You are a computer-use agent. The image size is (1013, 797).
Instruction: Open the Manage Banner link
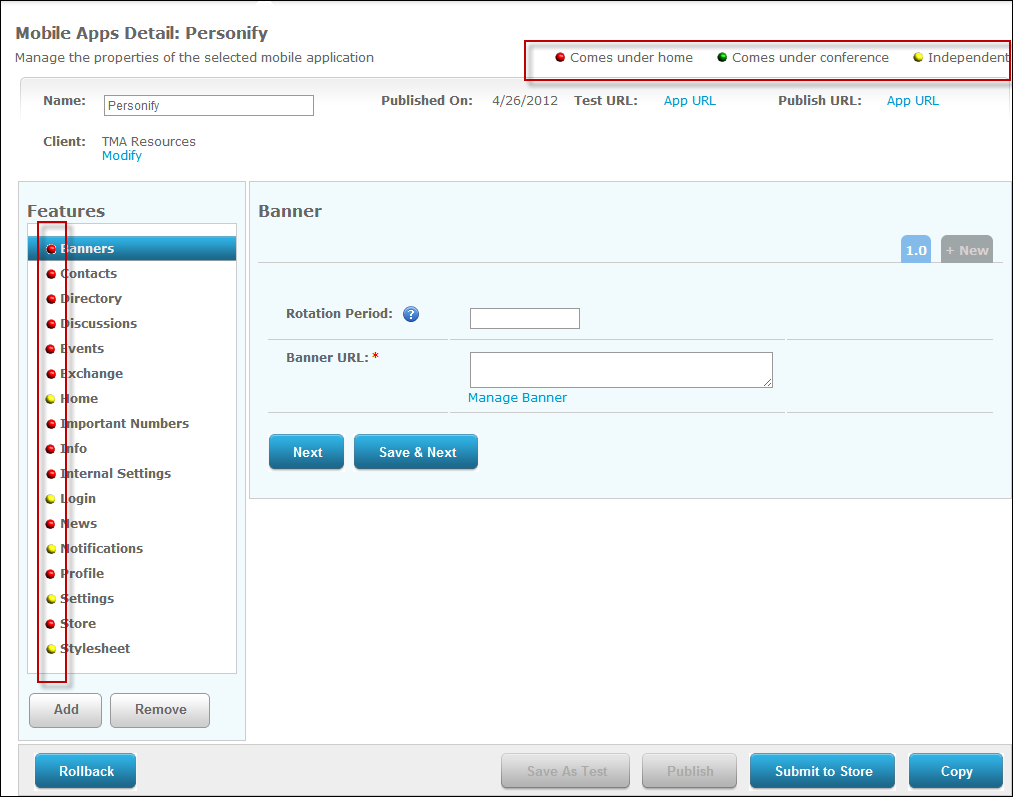tap(517, 398)
